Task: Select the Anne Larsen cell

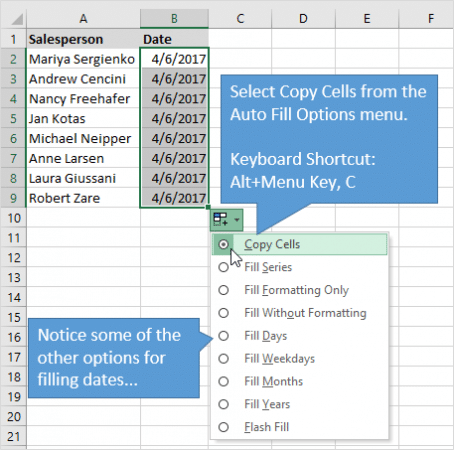Action: [83, 158]
